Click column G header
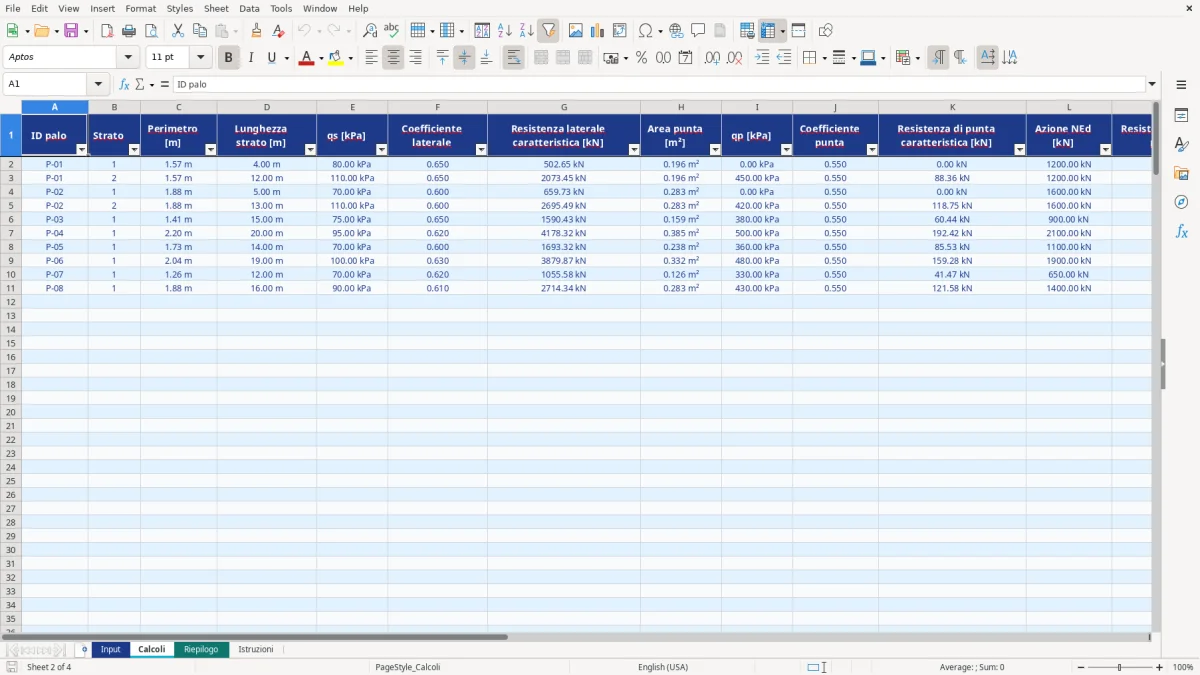Viewport: 1200px width, 675px height. coord(564,107)
